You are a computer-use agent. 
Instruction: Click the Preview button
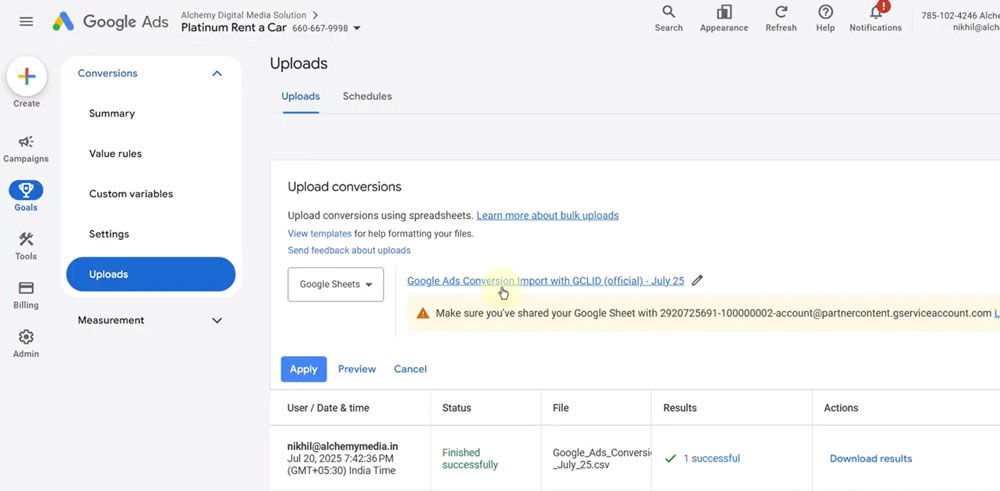click(x=357, y=369)
